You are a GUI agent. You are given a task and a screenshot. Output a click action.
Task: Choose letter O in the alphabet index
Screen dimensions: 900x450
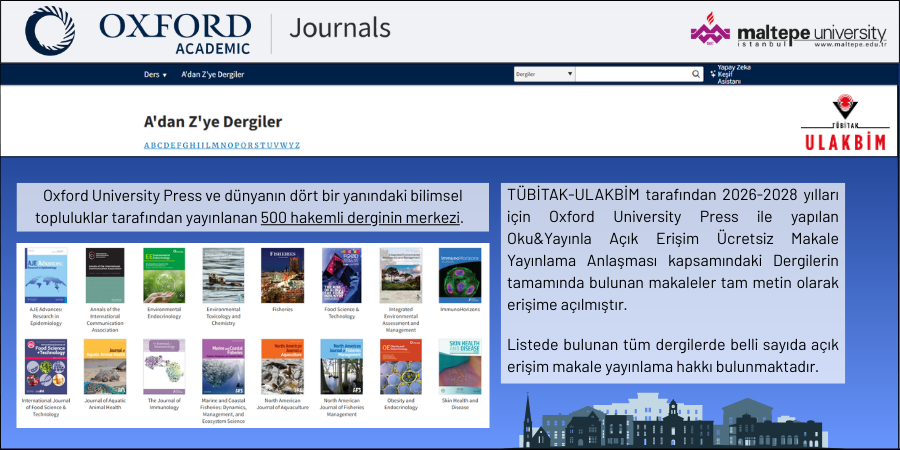pos(231,145)
